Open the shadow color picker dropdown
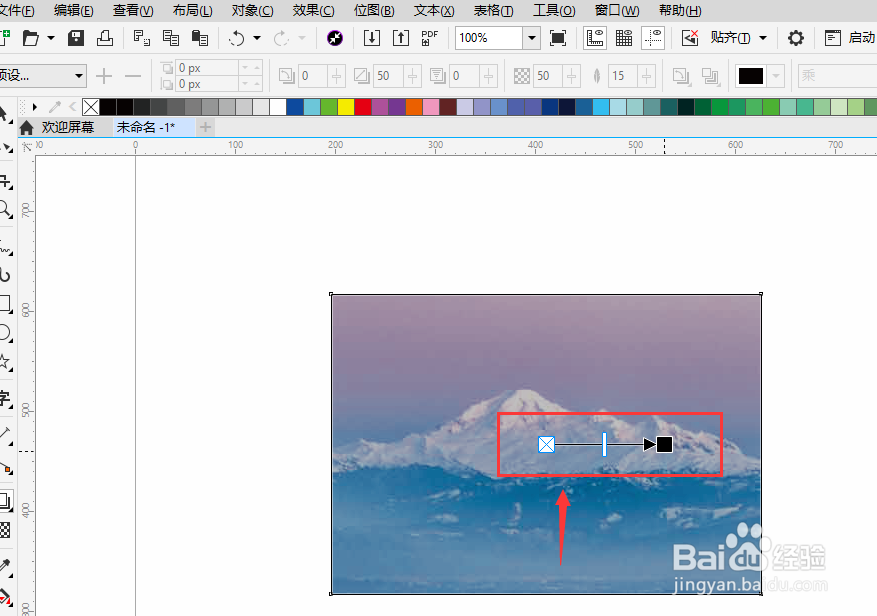877x616 pixels. click(x=776, y=76)
